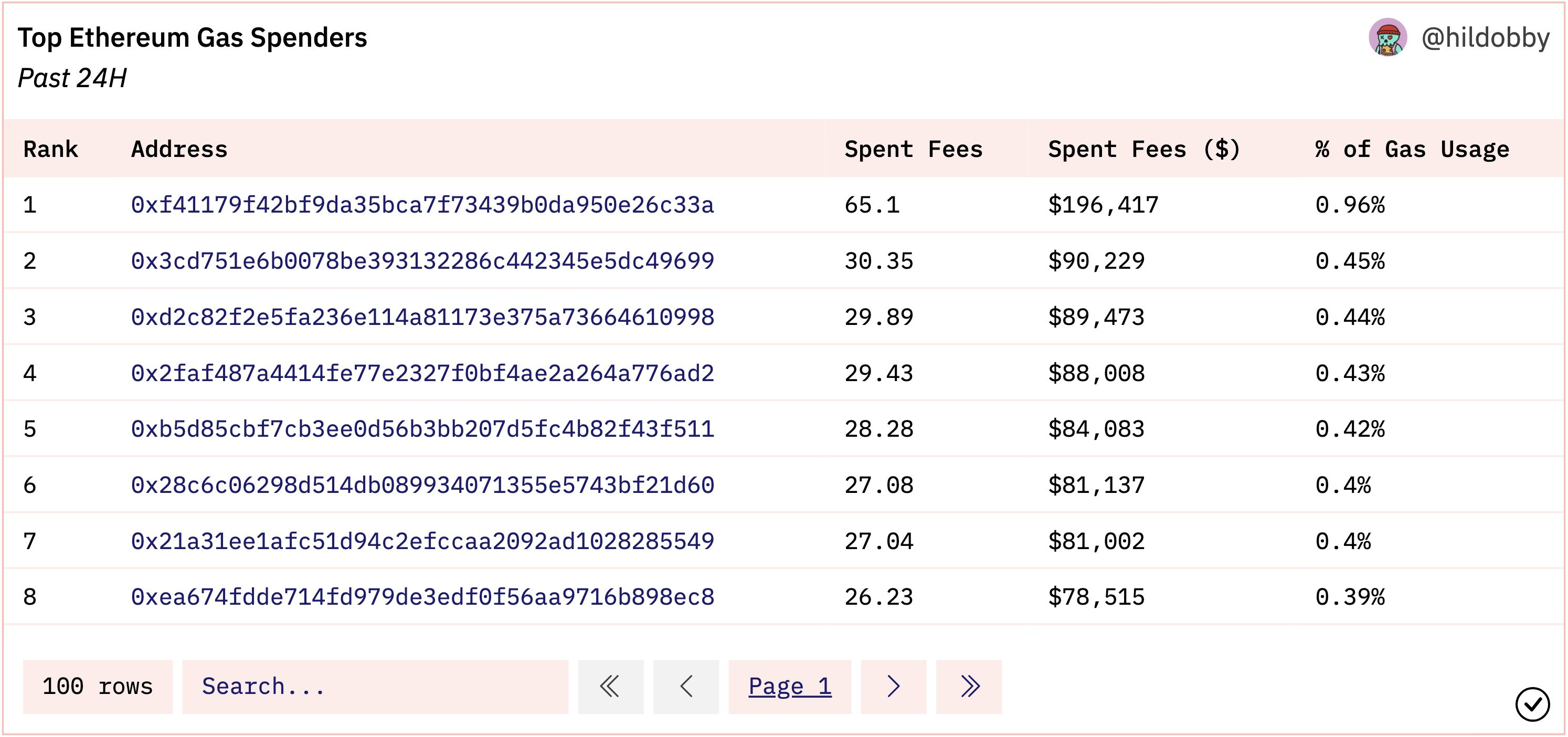Sort by Spent Fees ($) column header
1568x737 pixels.
click(1145, 149)
